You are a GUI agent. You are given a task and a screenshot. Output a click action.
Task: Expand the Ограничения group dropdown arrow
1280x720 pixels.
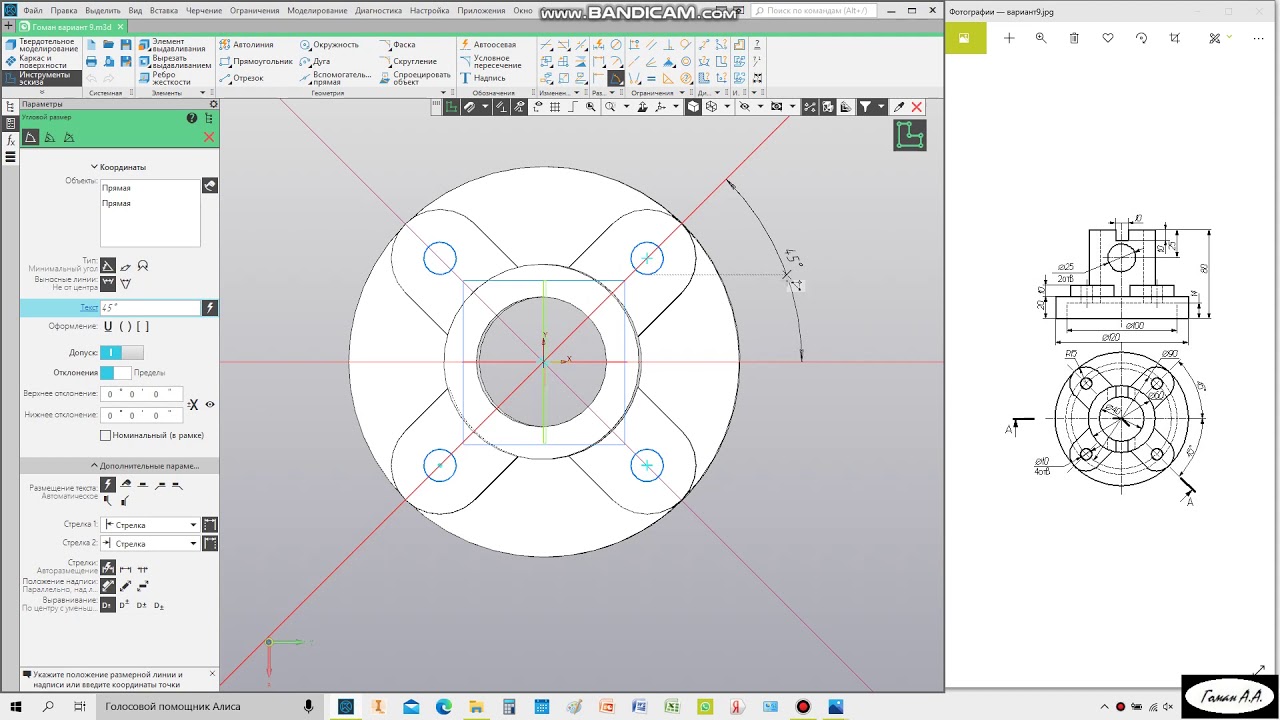pos(682,93)
